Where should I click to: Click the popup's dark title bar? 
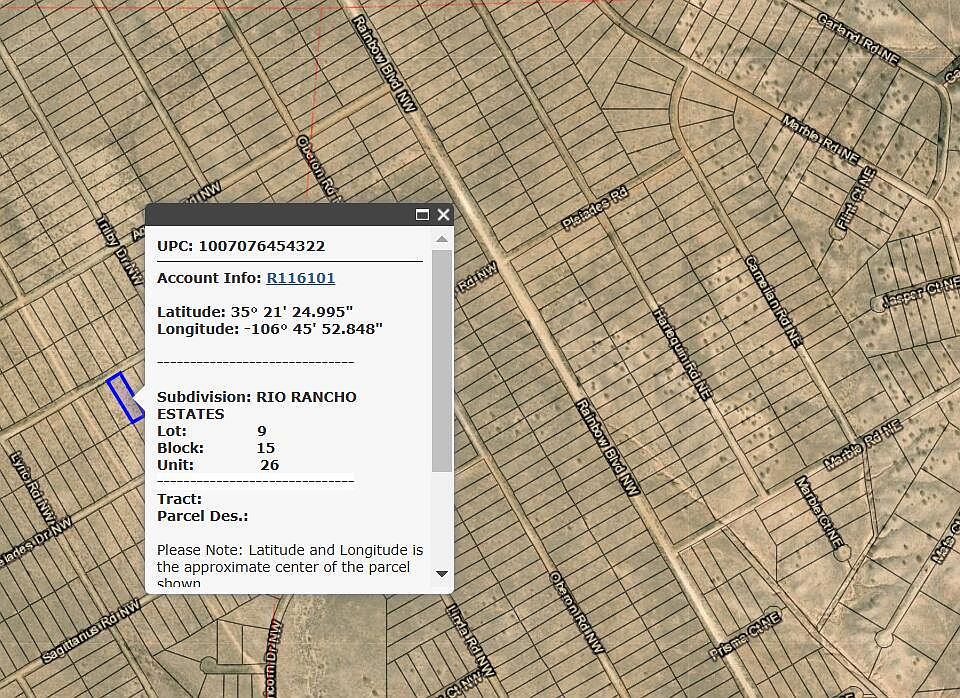pyautogui.click(x=280, y=215)
